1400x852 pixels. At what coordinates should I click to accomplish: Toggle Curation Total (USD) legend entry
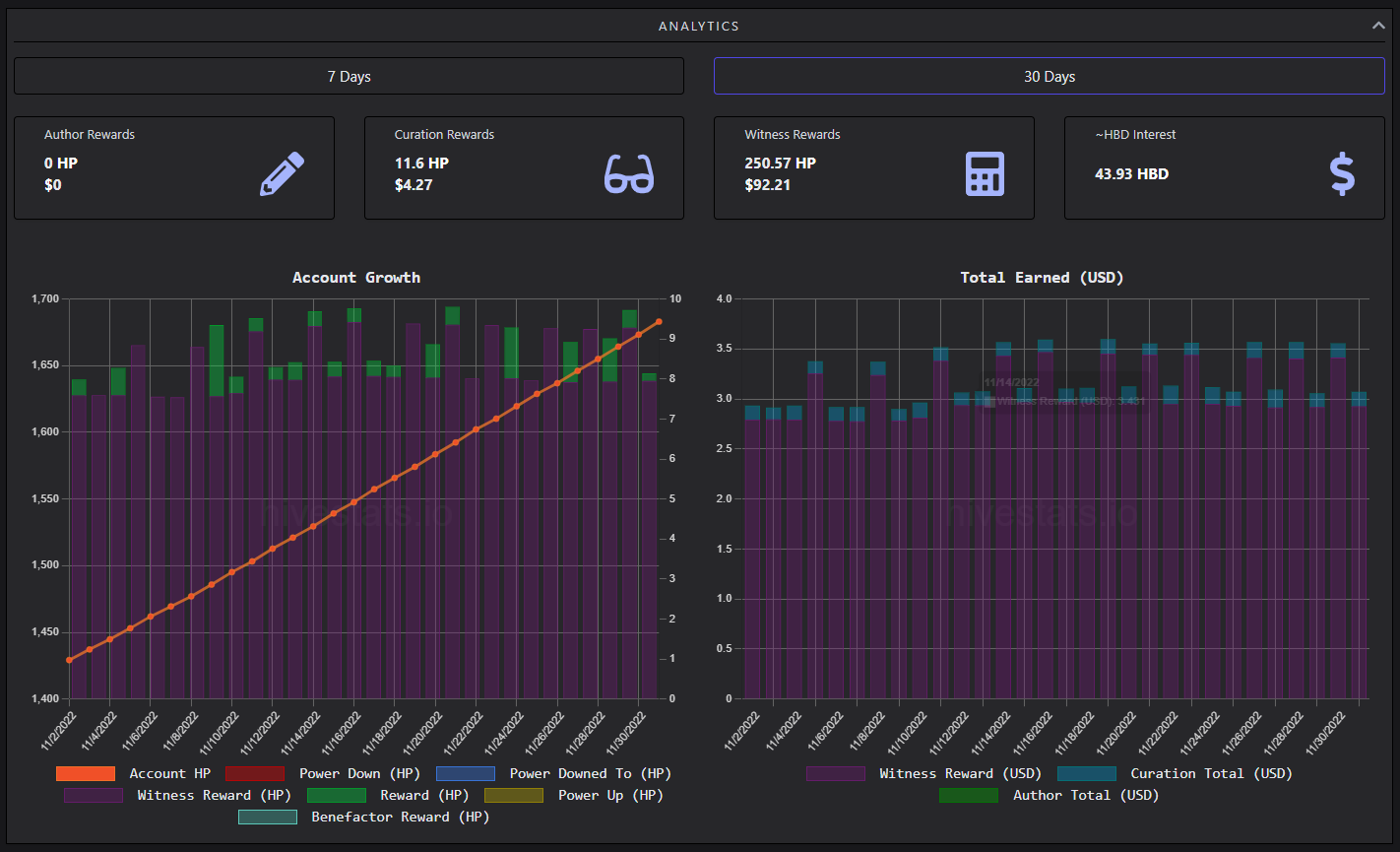pyautogui.click(x=1175, y=773)
